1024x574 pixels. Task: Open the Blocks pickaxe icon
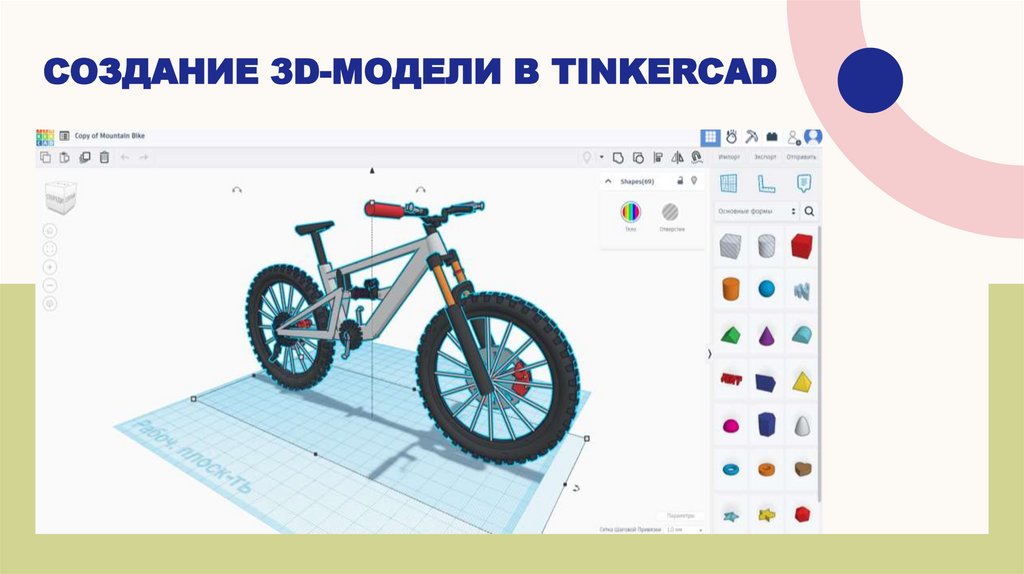[752, 137]
